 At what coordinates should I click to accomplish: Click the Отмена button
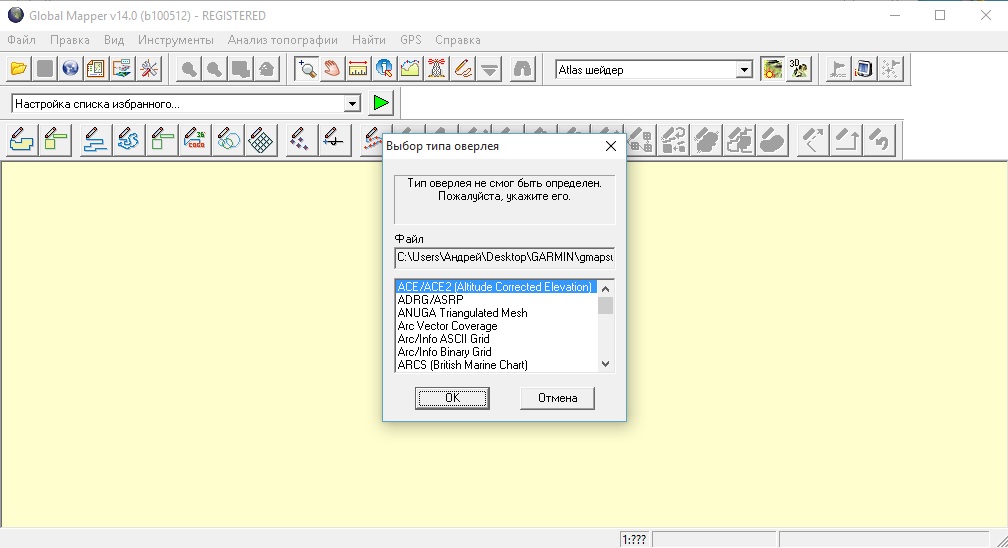point(557,398)
